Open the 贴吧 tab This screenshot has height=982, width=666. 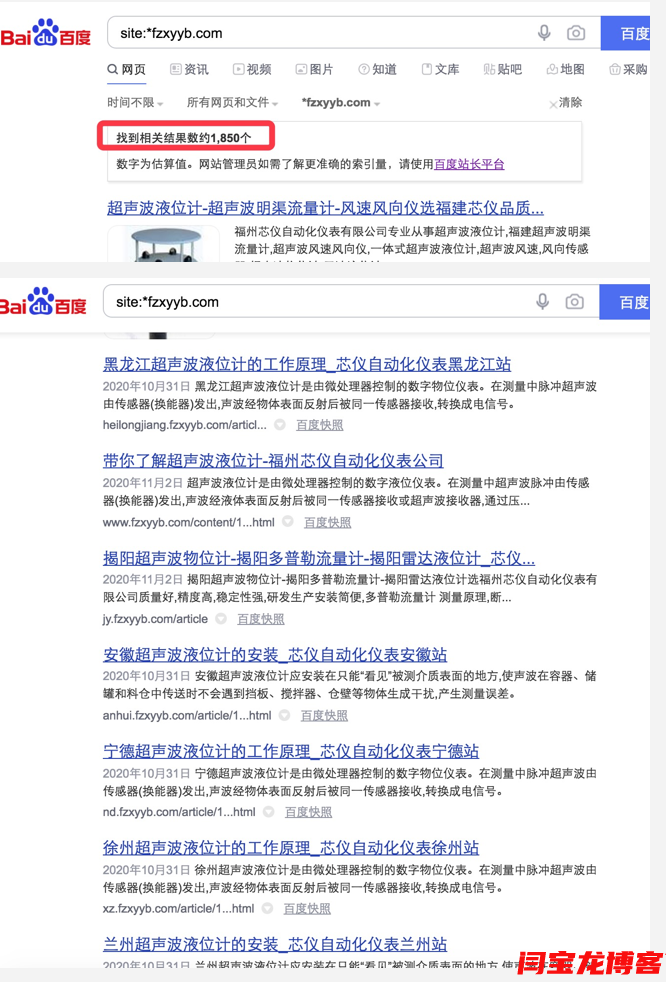tap(502, 69)
